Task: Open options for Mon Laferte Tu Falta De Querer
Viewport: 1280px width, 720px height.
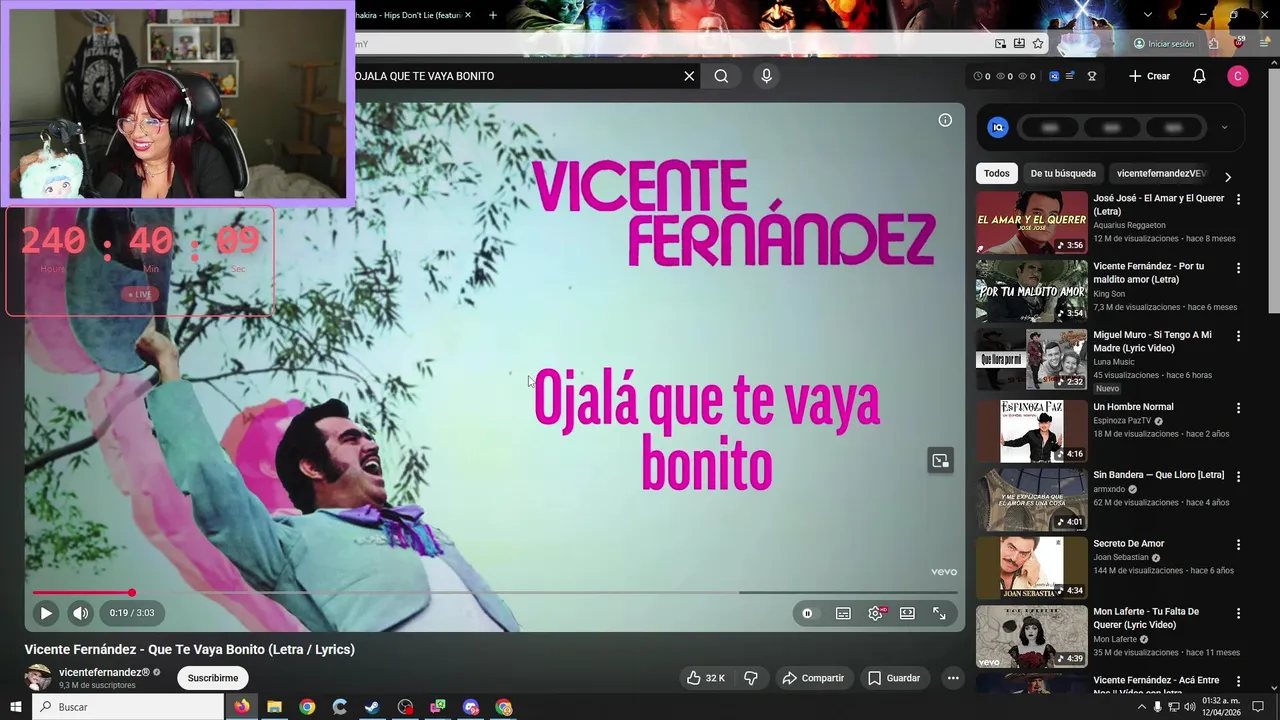Action: tap(1238, 613)
